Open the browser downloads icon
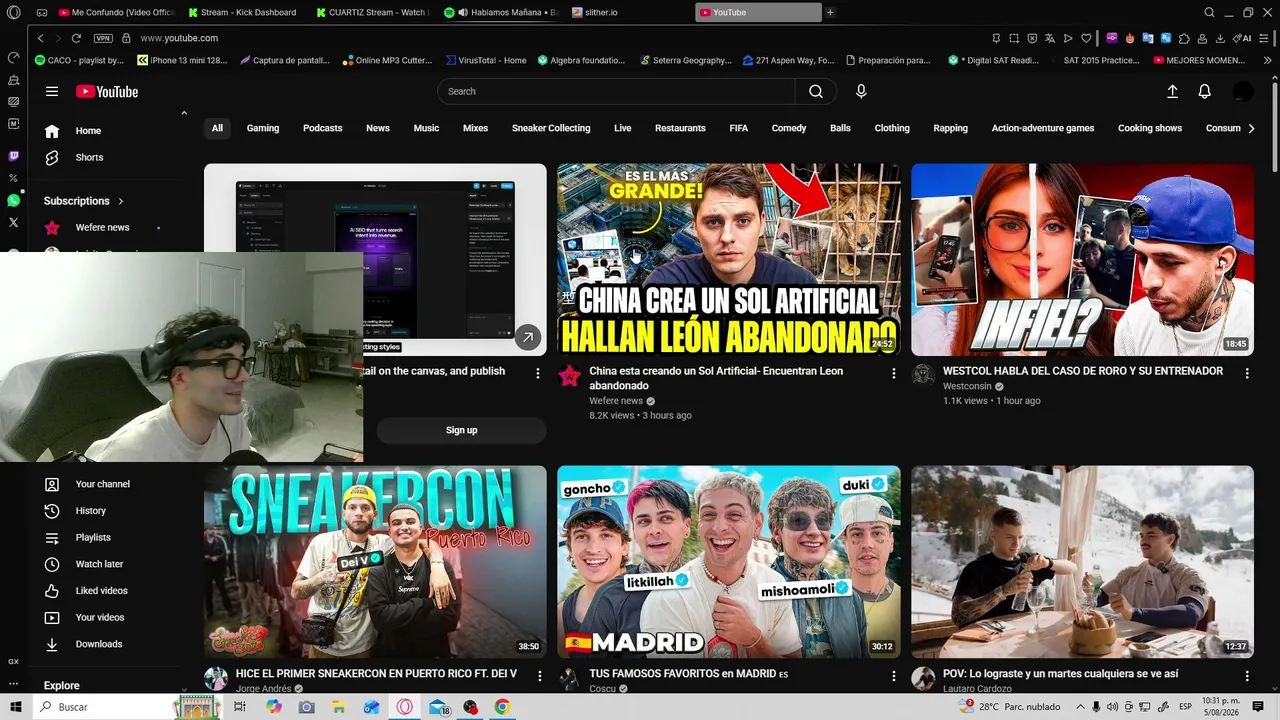 click(1220, 38)
